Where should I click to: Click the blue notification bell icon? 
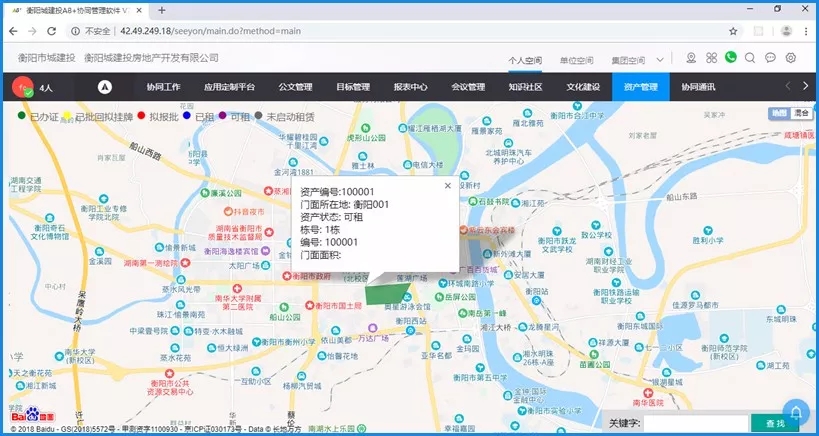coord(795,413)
